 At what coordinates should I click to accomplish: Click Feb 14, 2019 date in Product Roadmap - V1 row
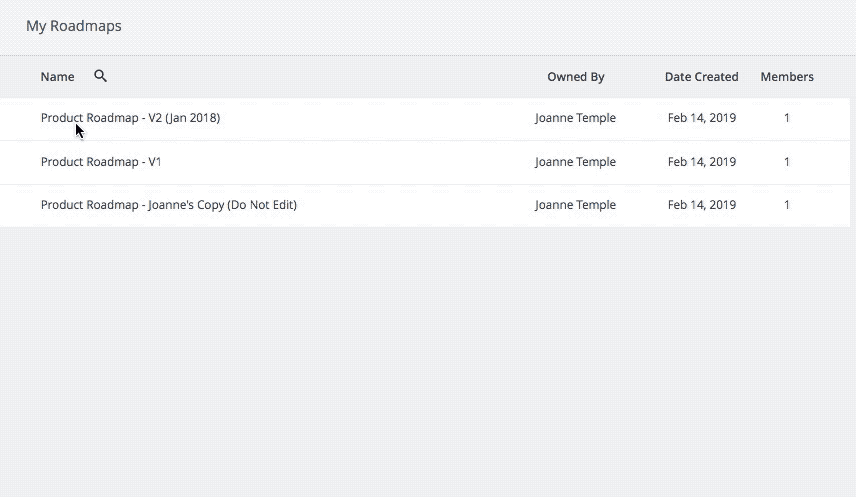click(701, 162)
